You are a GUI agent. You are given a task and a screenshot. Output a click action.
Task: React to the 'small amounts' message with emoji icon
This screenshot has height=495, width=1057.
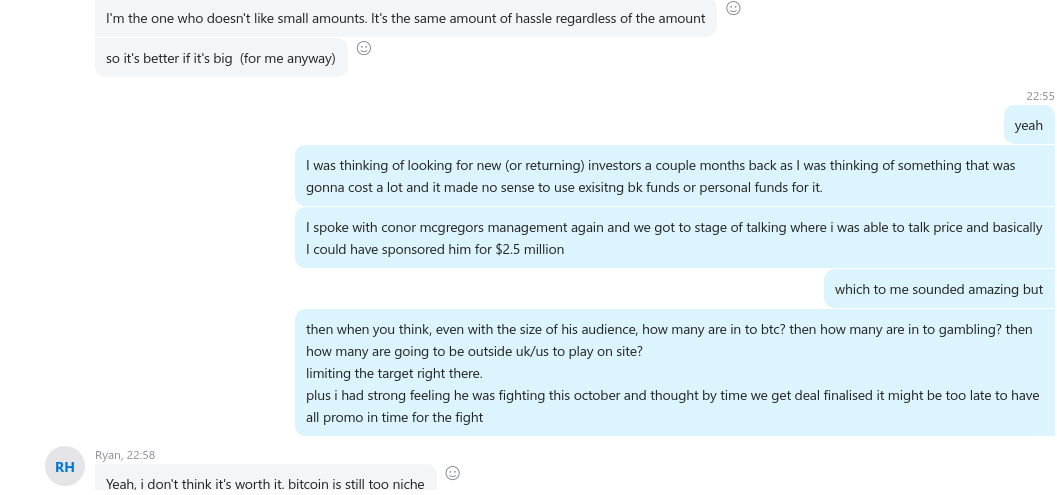(x=733, y=8)
